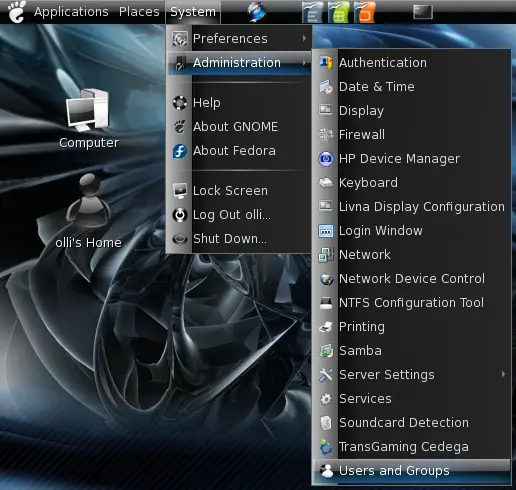Image resolution: width=516 pixels, height=490 pixels.
Task: Expand the Administration submenu arrow
Action: point(304,62)
